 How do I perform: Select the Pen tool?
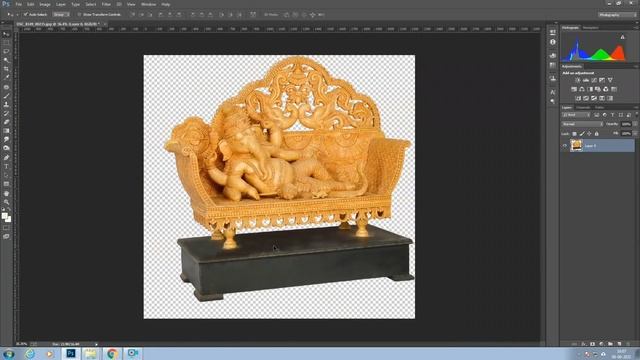coord(6,158)
